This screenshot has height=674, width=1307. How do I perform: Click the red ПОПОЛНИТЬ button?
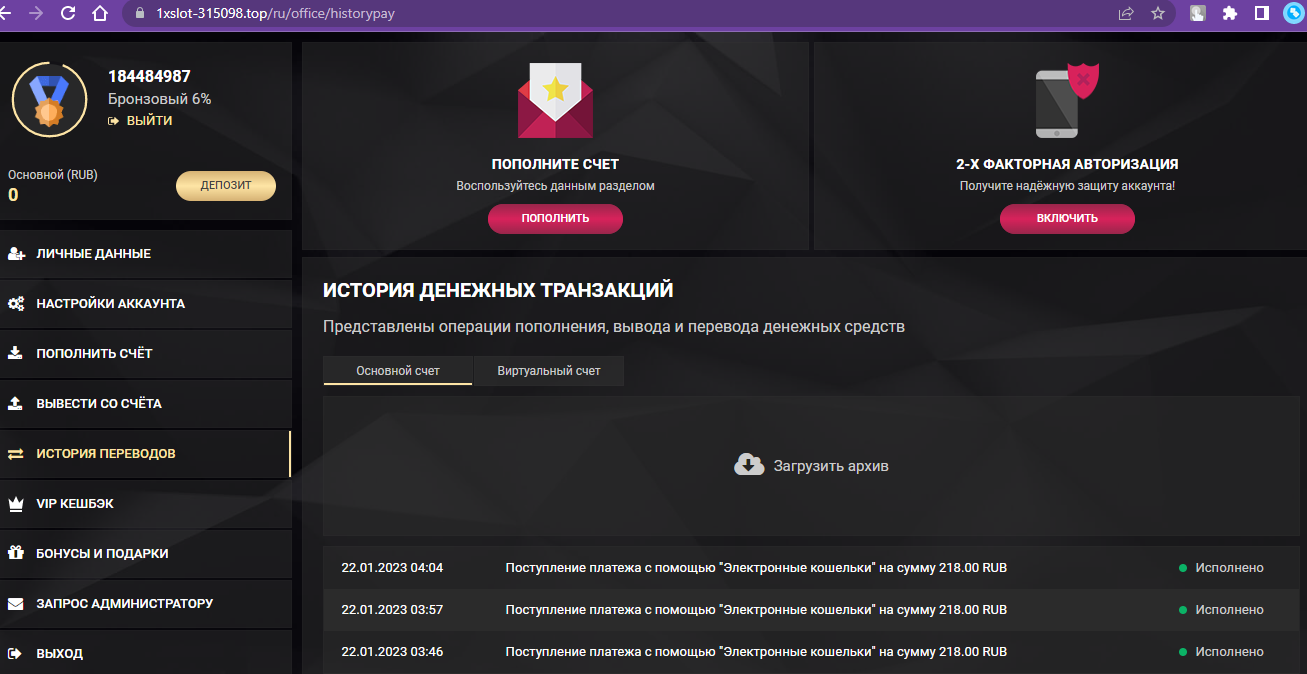point(555,218)
